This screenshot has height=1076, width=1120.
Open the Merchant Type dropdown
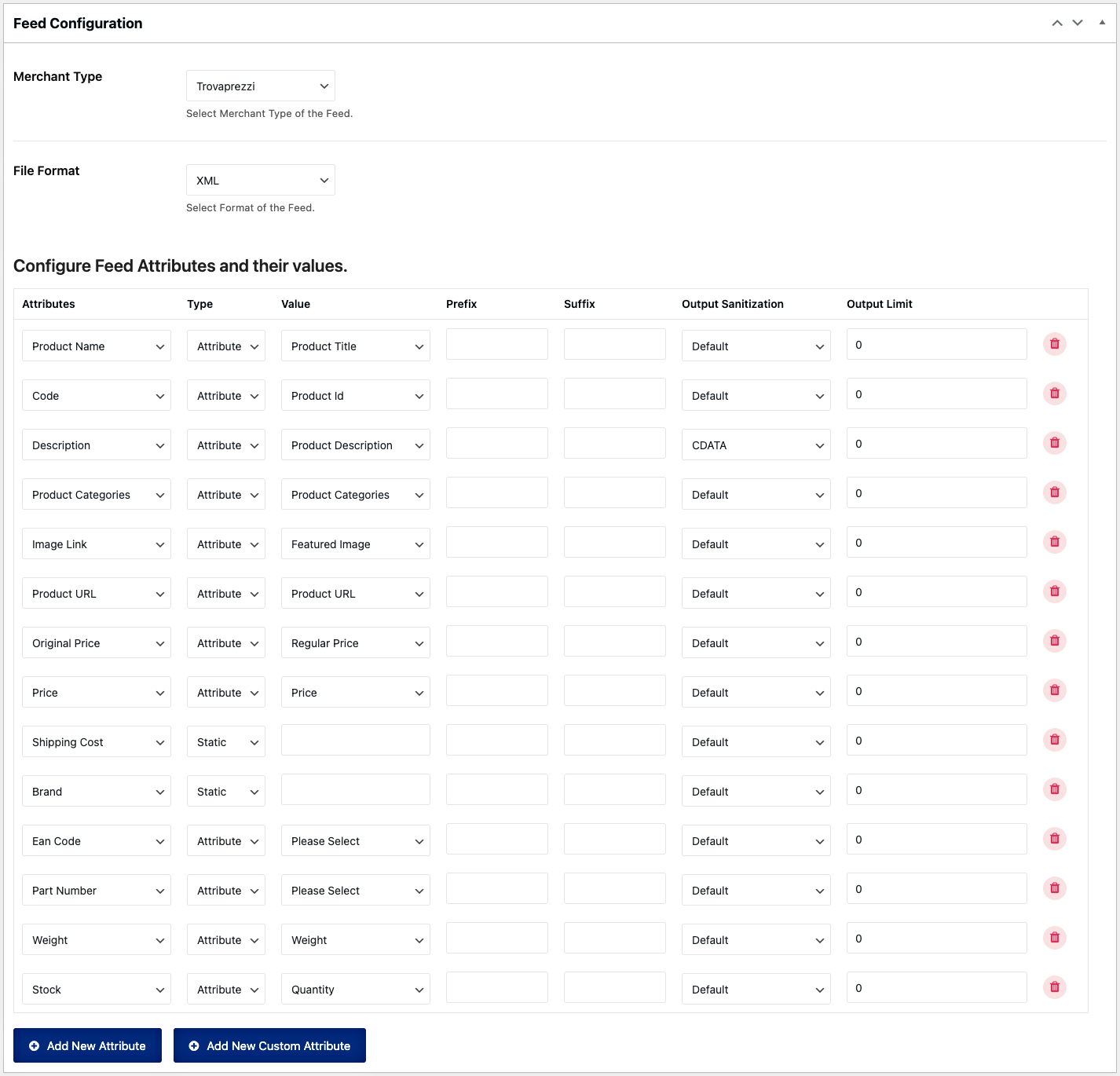[x=260, y=86]
